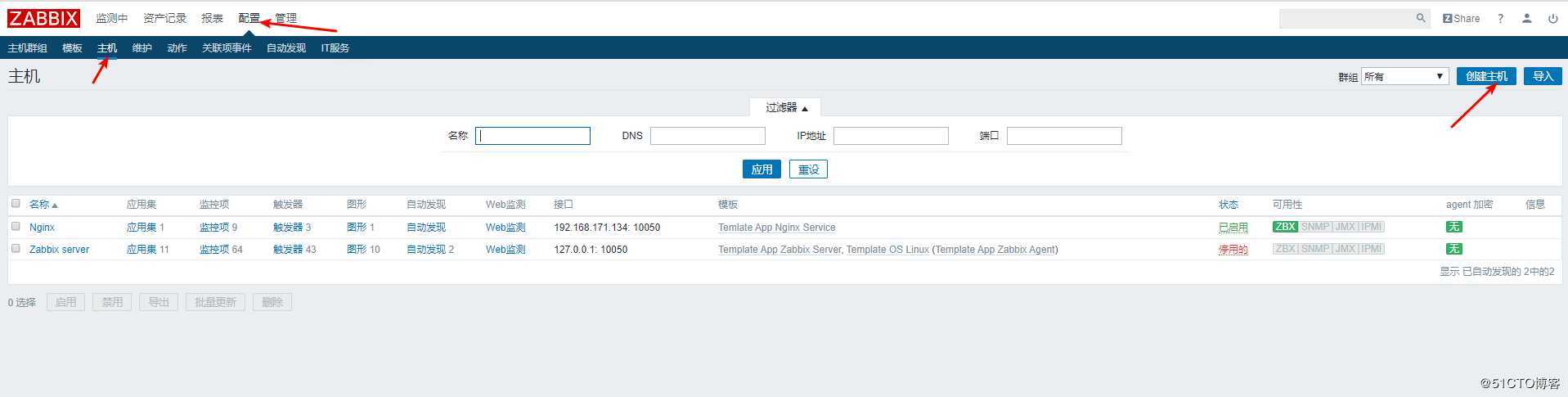
Task: Click the search magnifier icon
Action: click(1421, 18)
